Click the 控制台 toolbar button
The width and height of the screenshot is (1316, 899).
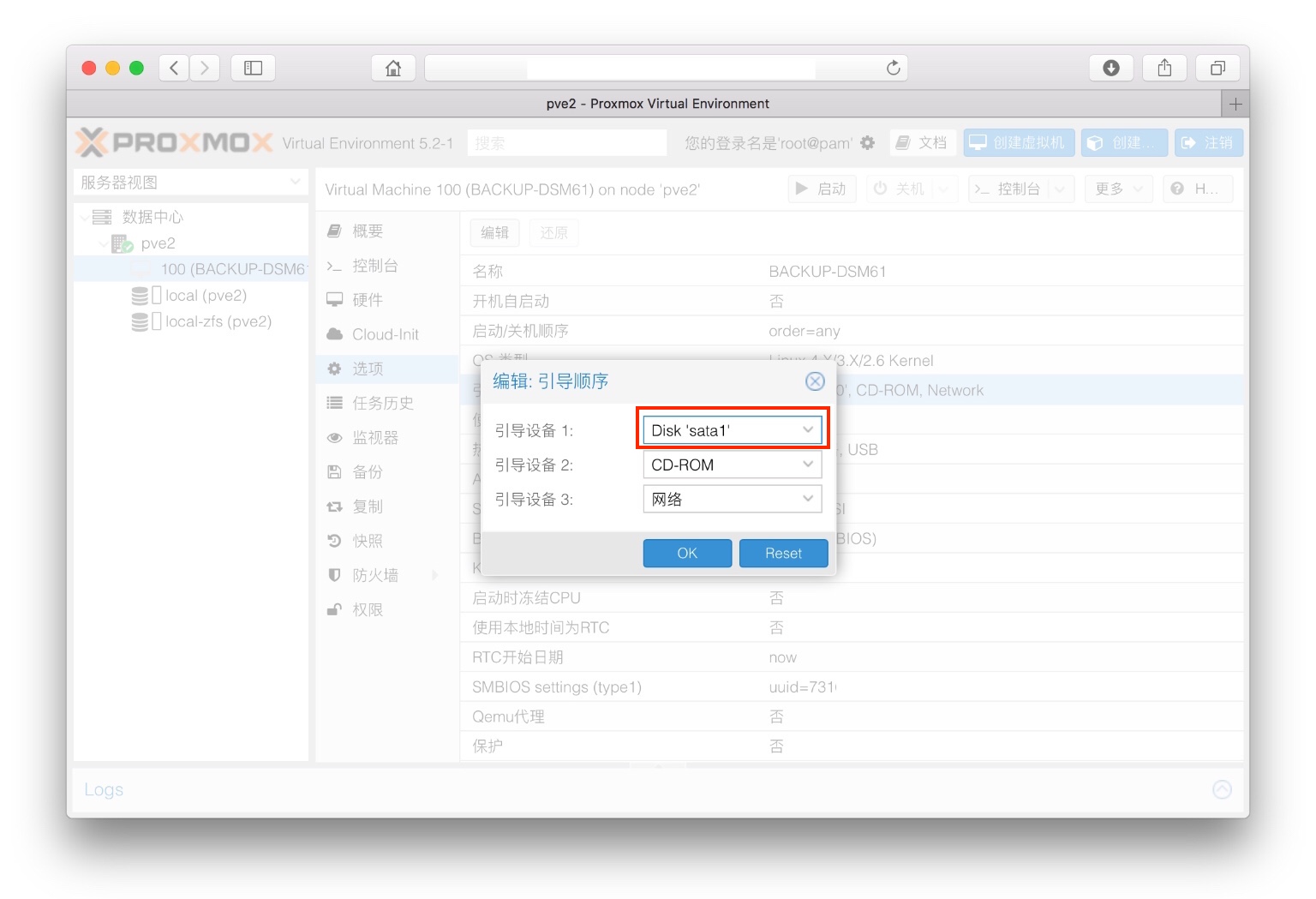coord(1008,189)
